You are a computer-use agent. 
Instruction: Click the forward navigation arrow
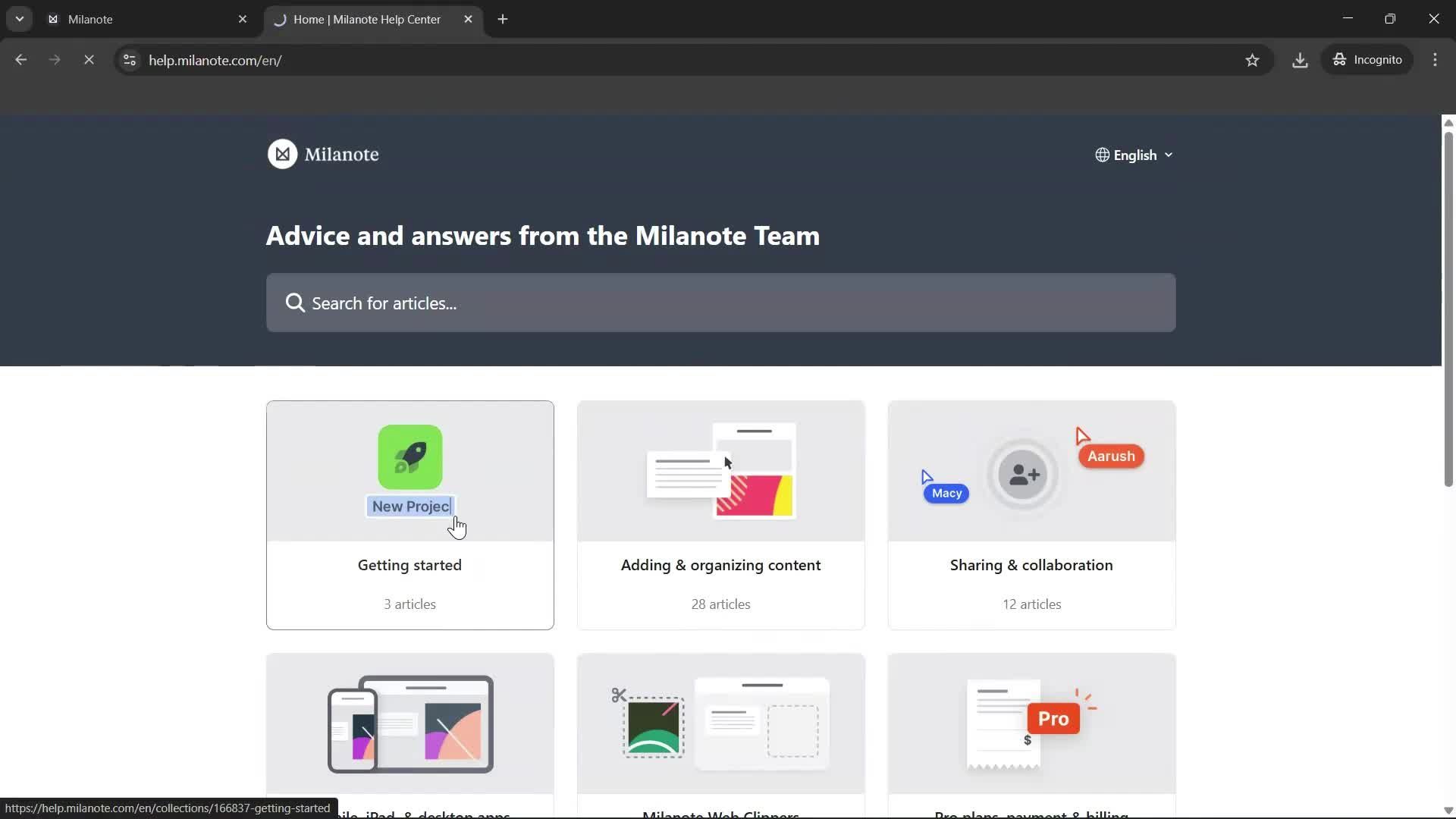coord(54,60)
